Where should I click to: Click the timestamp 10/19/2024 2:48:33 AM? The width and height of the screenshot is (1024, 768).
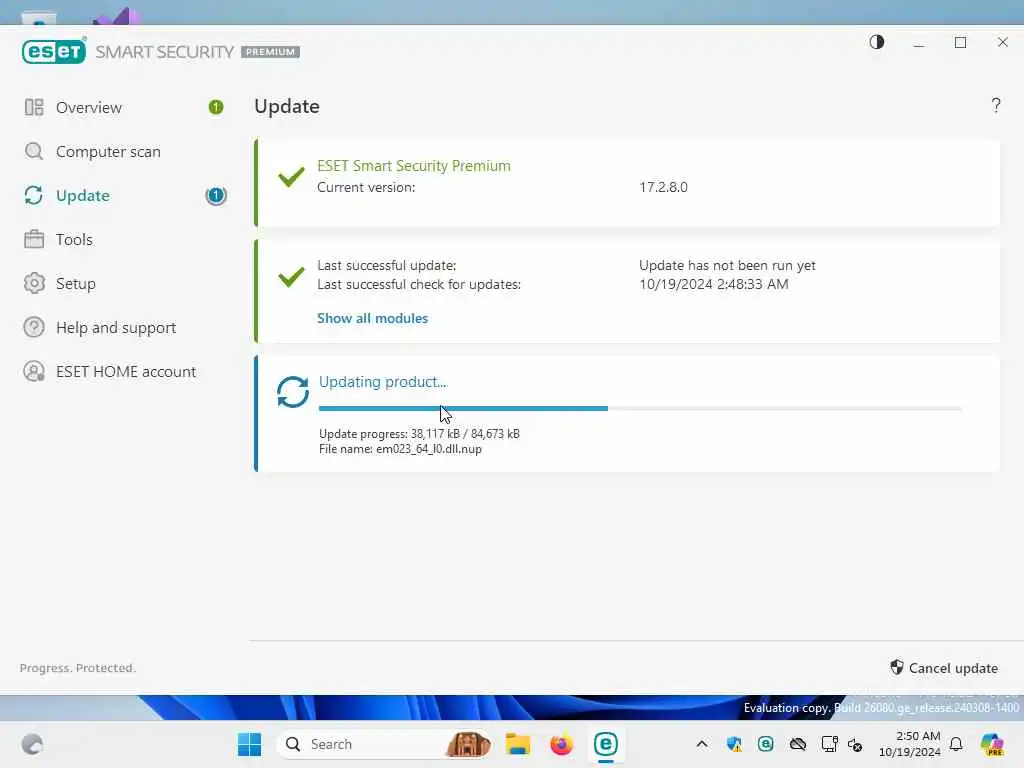(714, 284)
